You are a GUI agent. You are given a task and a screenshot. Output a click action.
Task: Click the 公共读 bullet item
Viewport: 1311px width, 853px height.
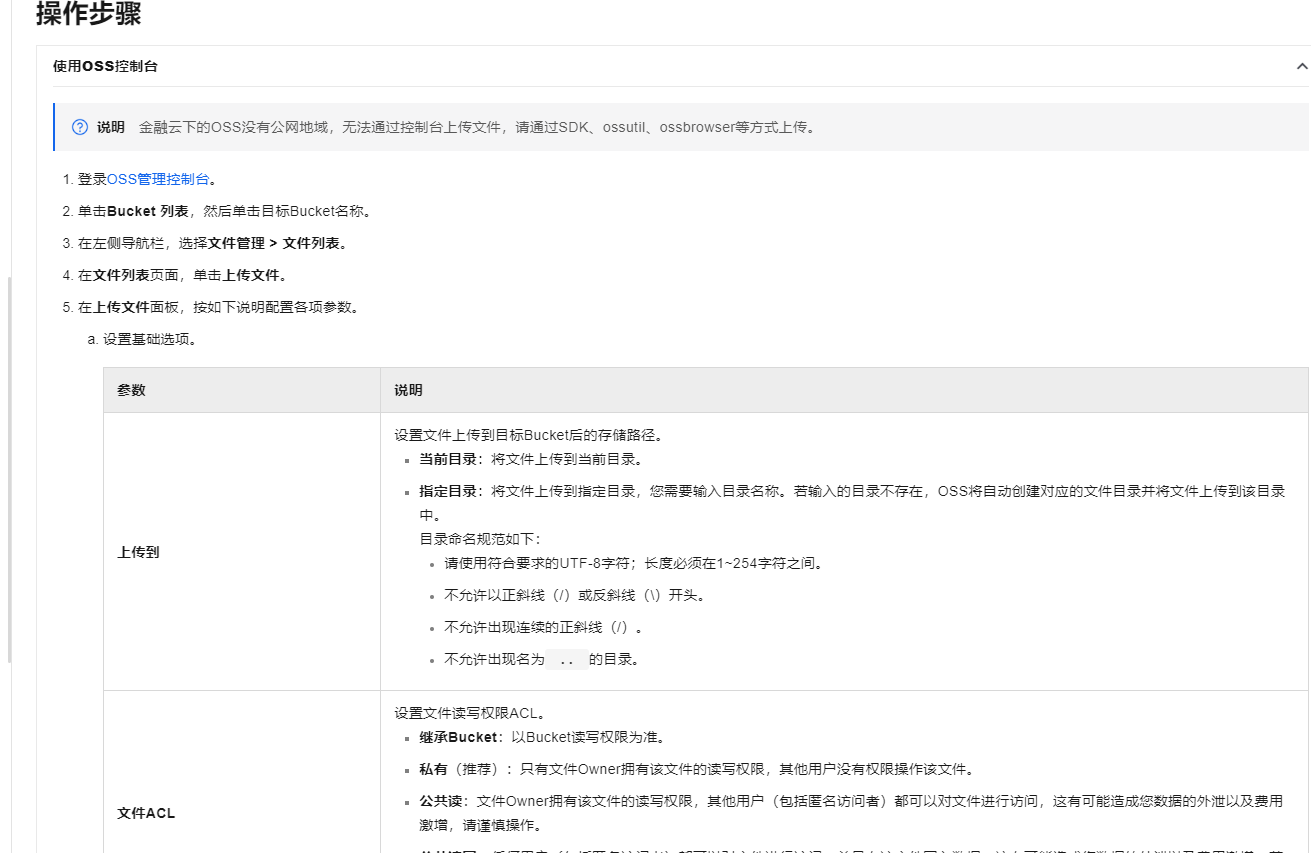[x=851, y=813]
